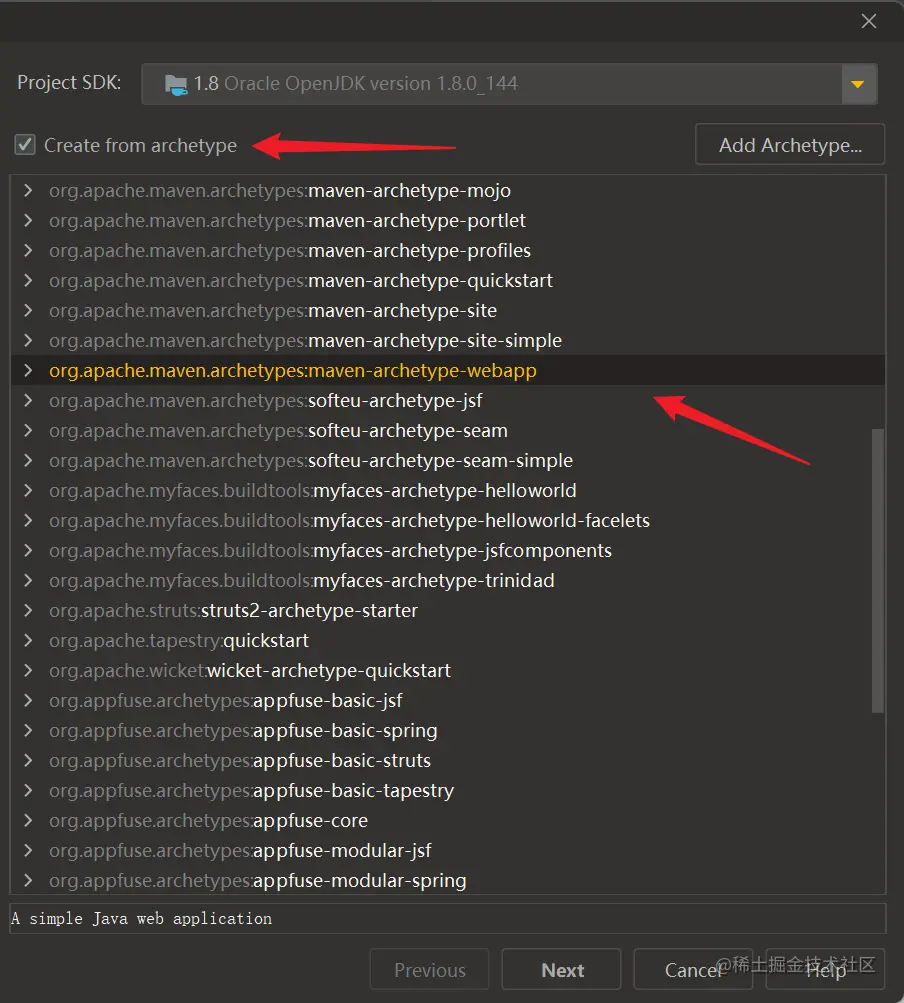
Task: Select softeu-archetype-seam-simple archetype
Action: tap(311, 461)
